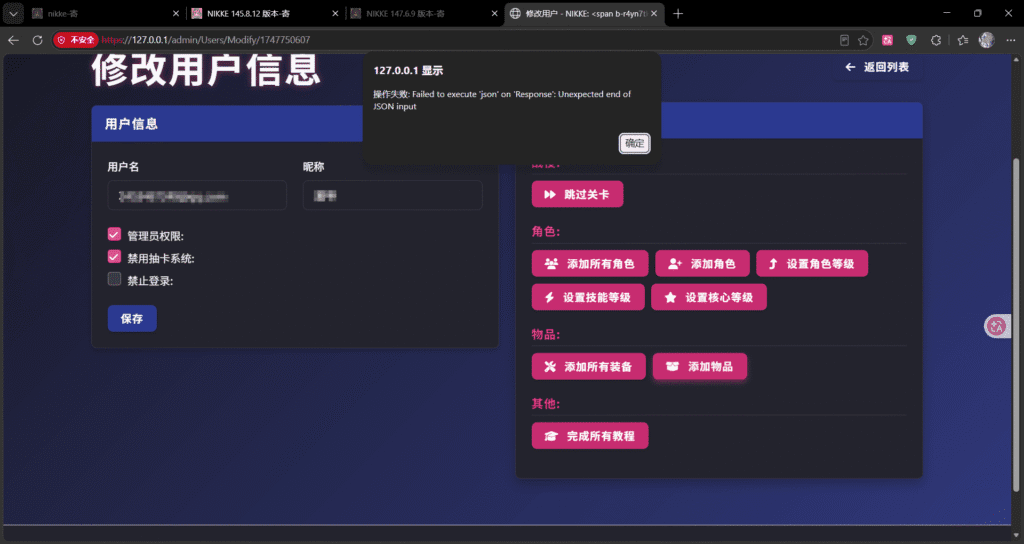1024x544 pixels.
Task: Save user info with the 保存 button
Action: (132, 318)
